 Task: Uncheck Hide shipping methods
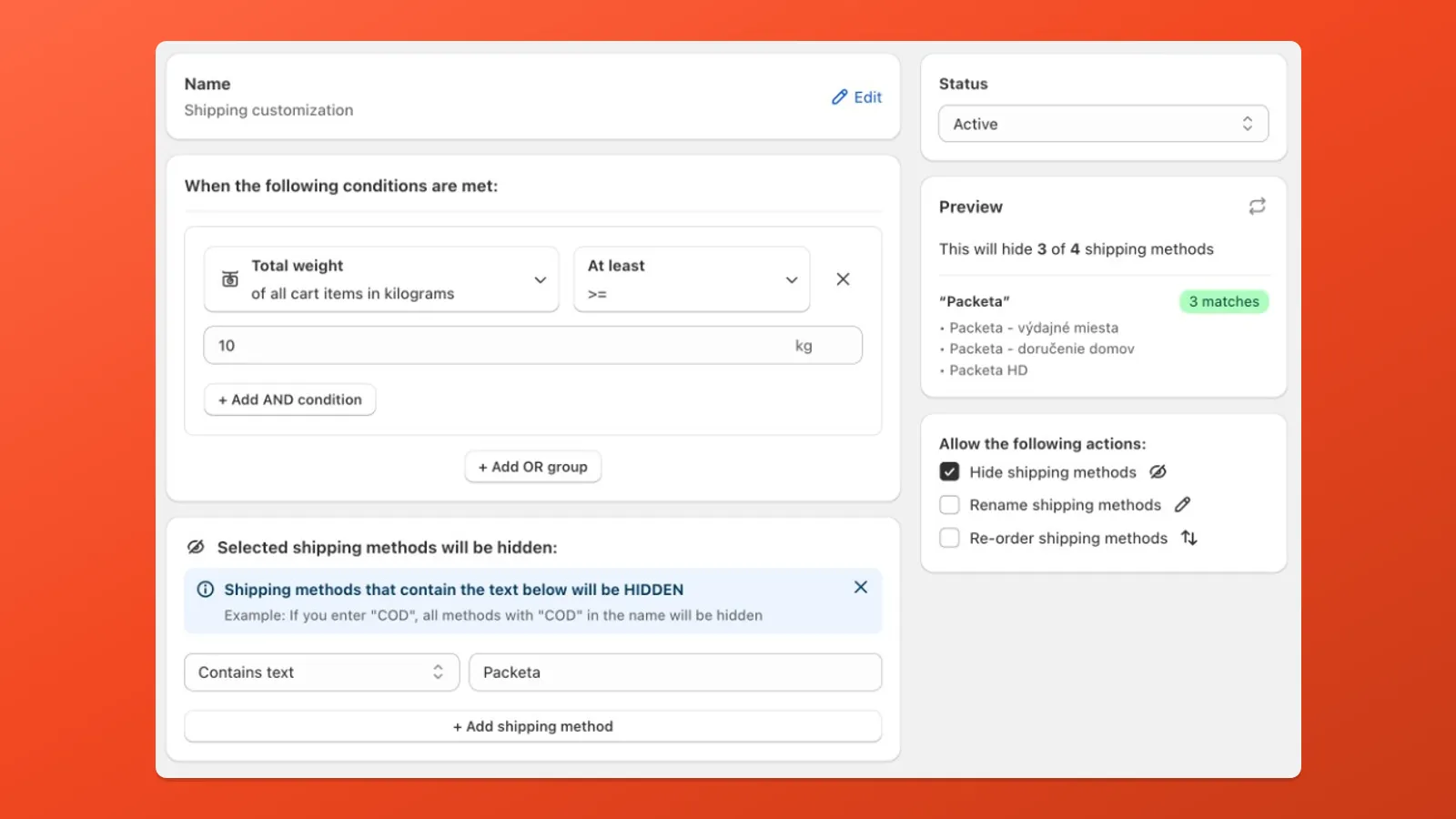pyautogui.click(x=949, y=471)
